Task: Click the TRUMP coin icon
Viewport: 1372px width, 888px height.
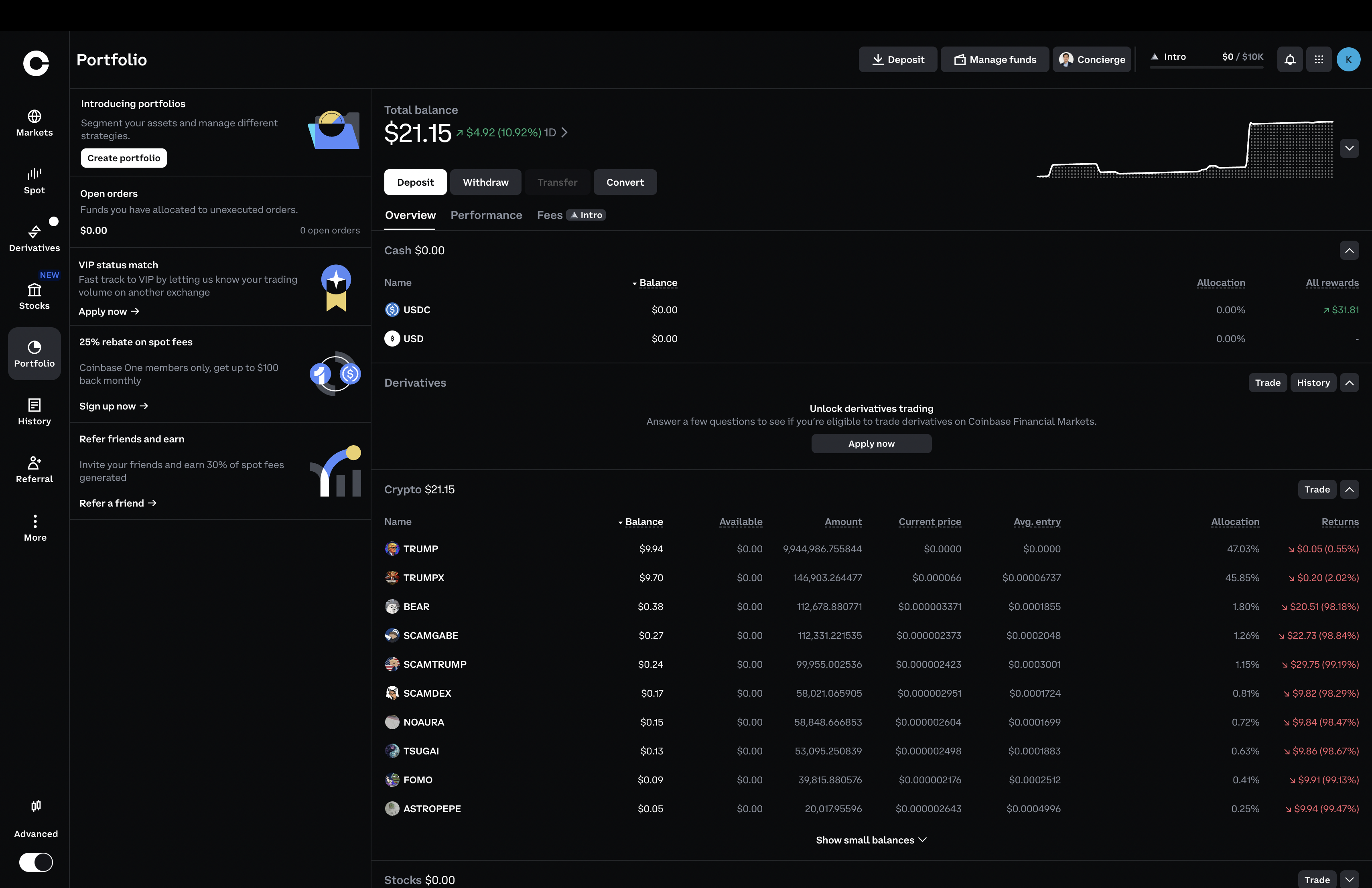Action: coord(392,549)
